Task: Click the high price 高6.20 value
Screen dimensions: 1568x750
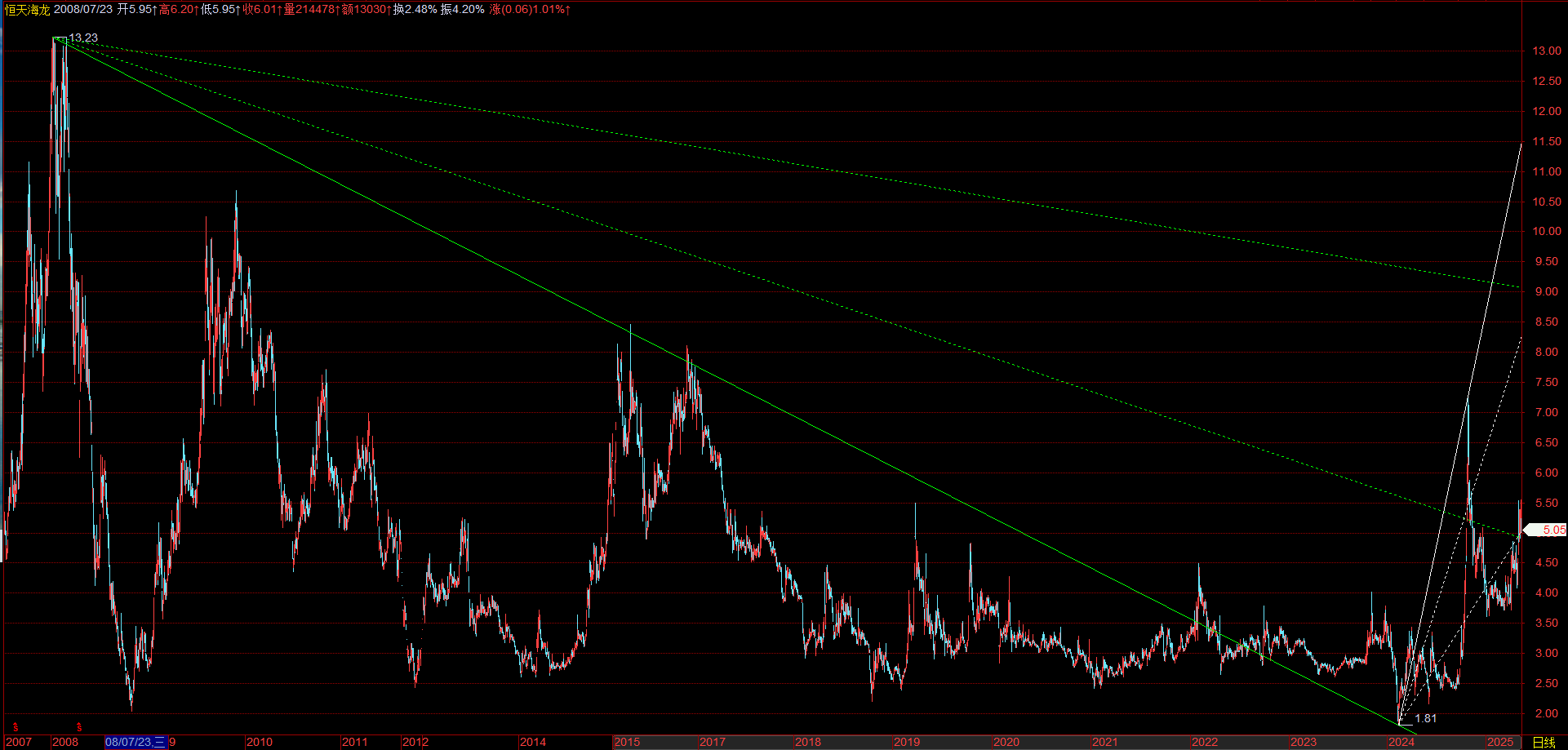Action: (179, 9)
